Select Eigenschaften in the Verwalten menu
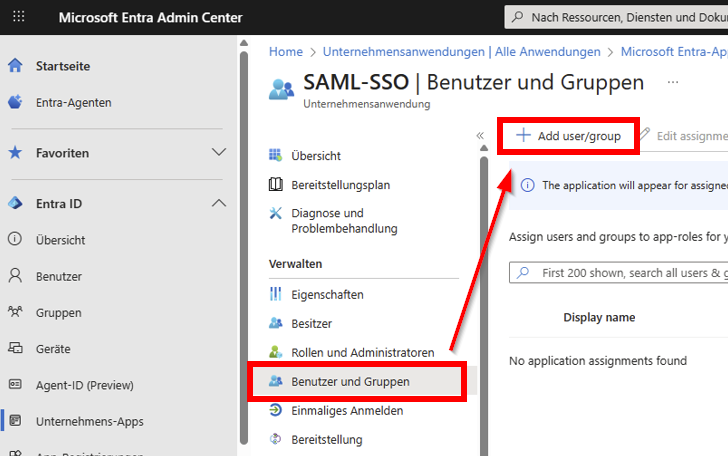 click(x=327, y=295)
